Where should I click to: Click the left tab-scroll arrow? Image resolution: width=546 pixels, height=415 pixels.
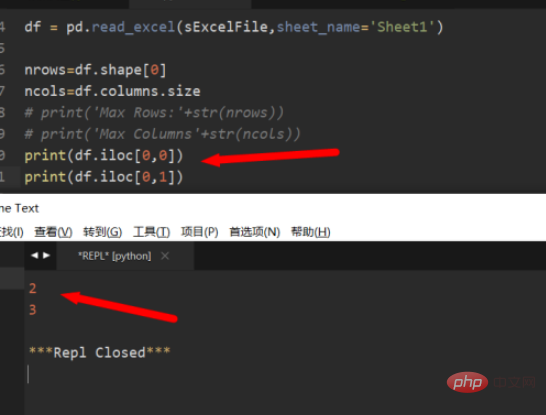[x=34, y=256]
